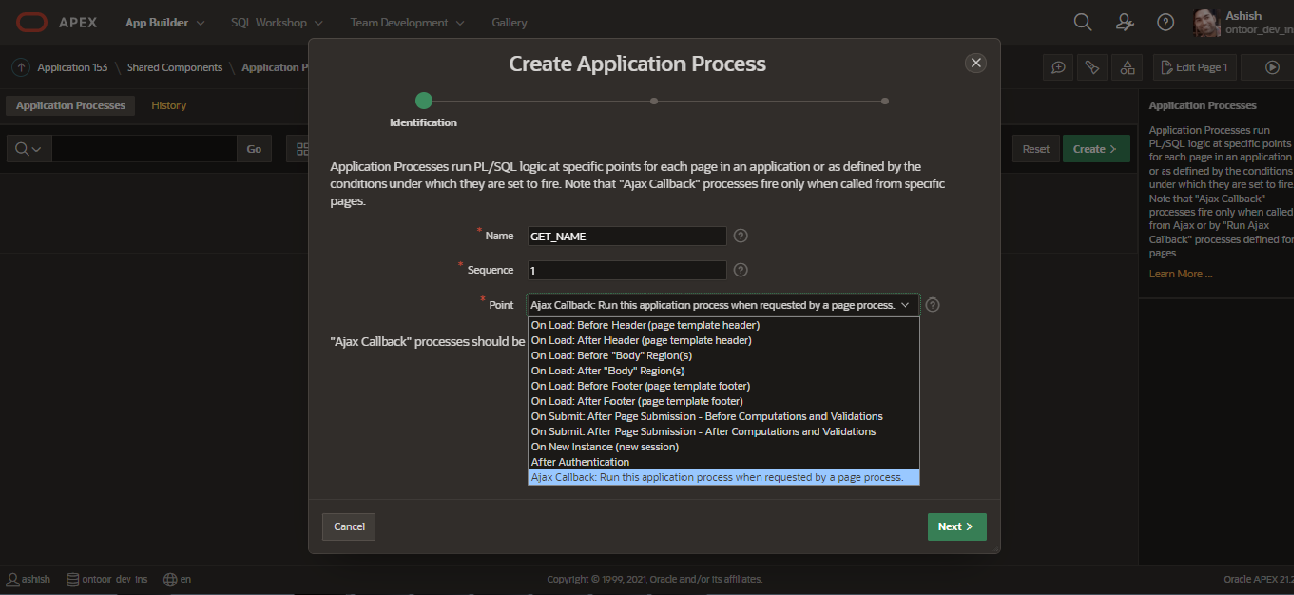
Task: Open the Name field help icon
Action: tap(740, 236)
